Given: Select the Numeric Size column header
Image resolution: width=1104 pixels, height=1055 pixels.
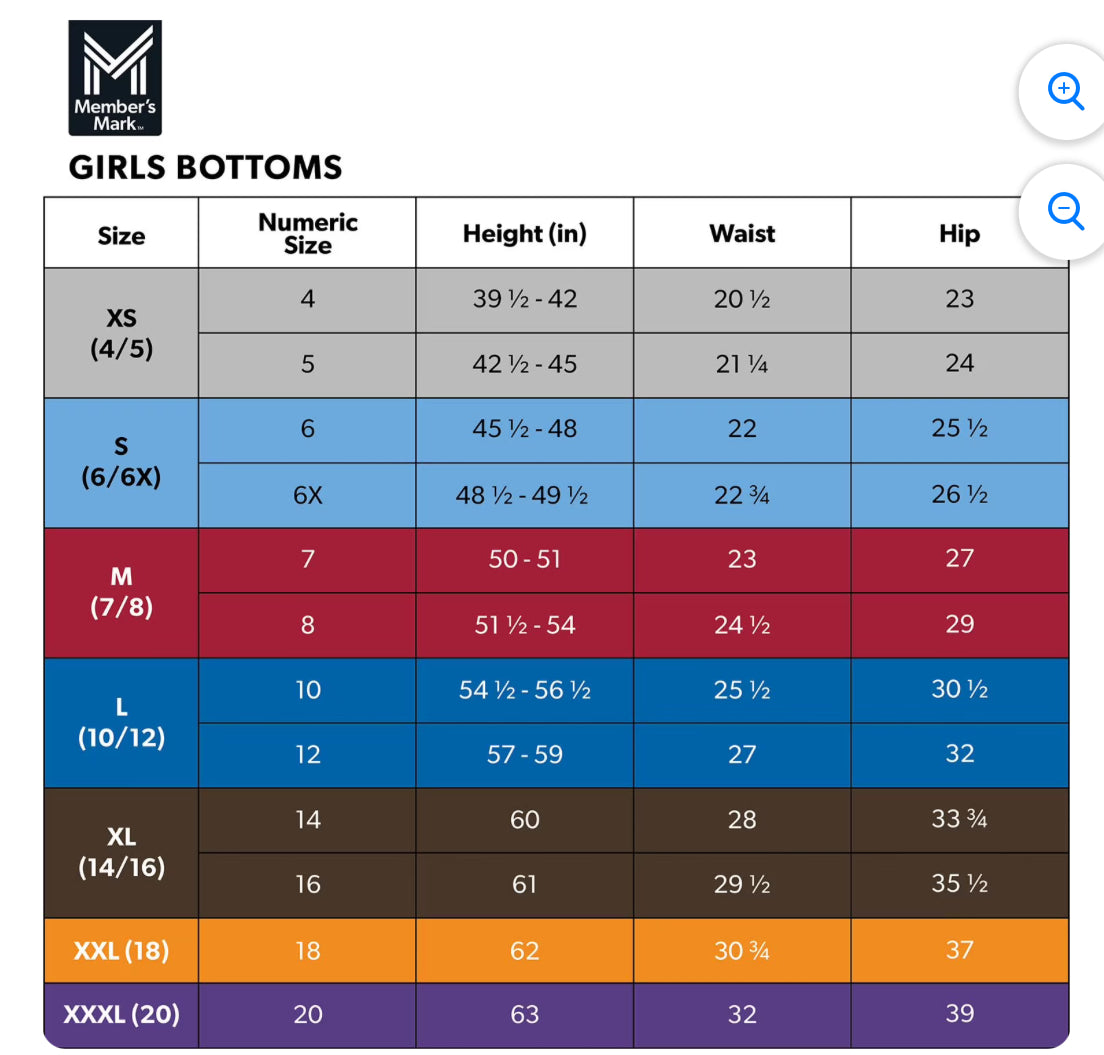Looking at the screenshot, I should coord(307,234).
